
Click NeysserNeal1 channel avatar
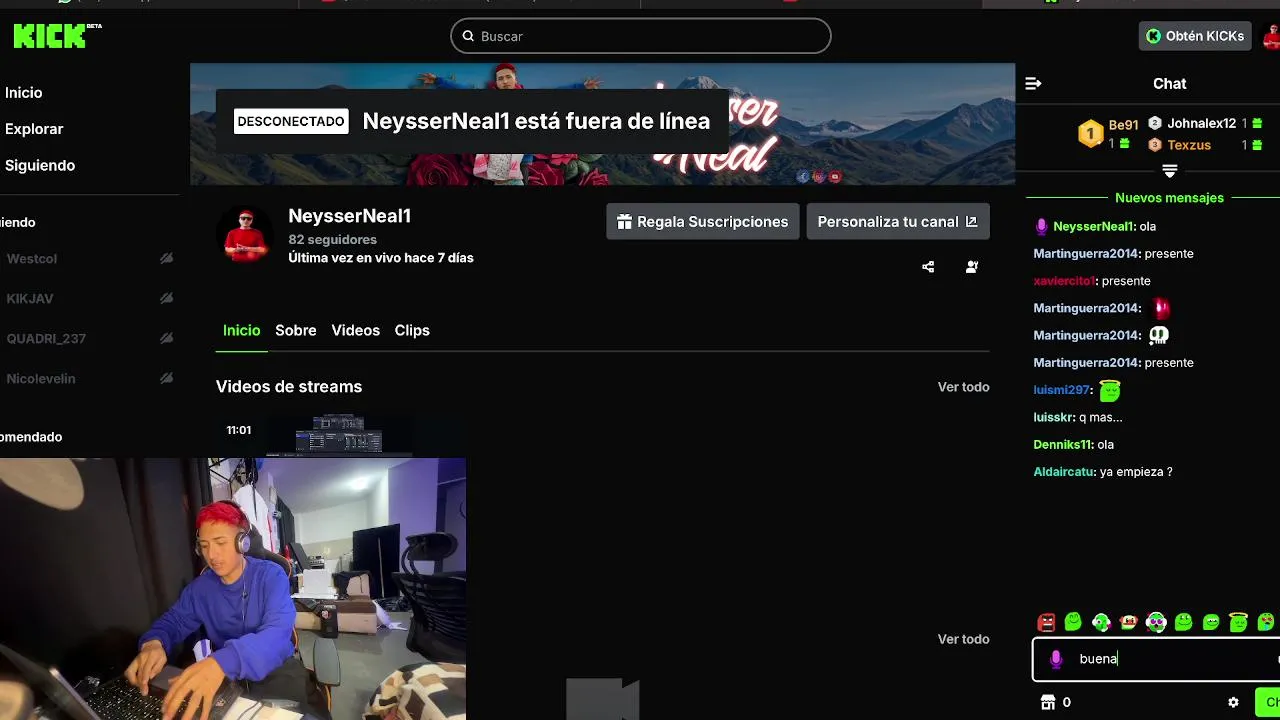[x=245, y=236]
